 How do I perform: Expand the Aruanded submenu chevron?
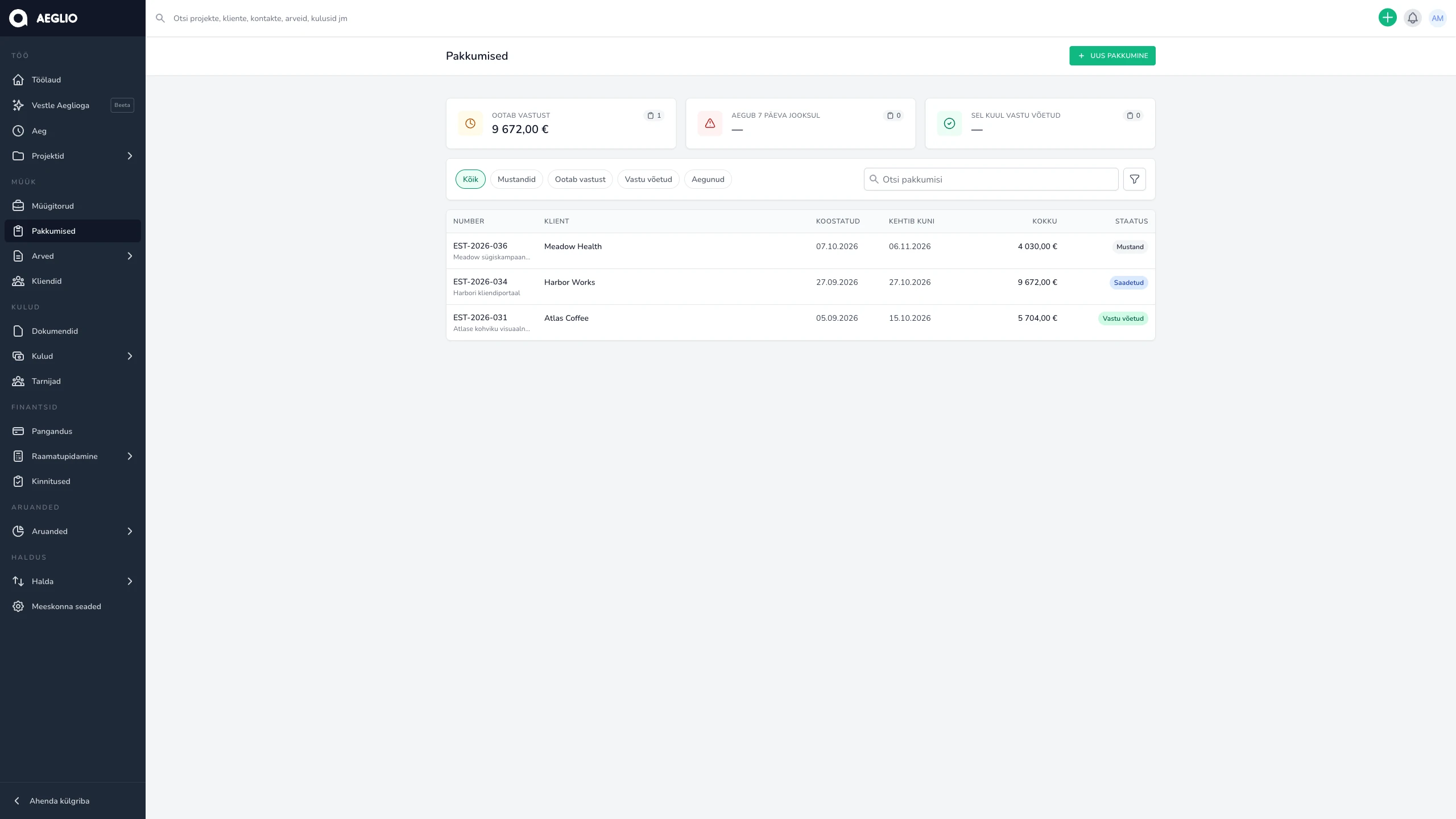pos(130,531)
